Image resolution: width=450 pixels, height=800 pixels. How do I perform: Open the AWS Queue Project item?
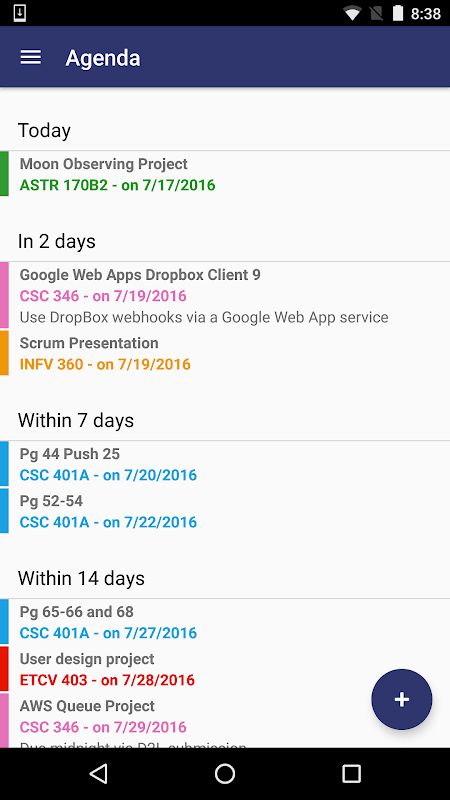pos(225,720)
